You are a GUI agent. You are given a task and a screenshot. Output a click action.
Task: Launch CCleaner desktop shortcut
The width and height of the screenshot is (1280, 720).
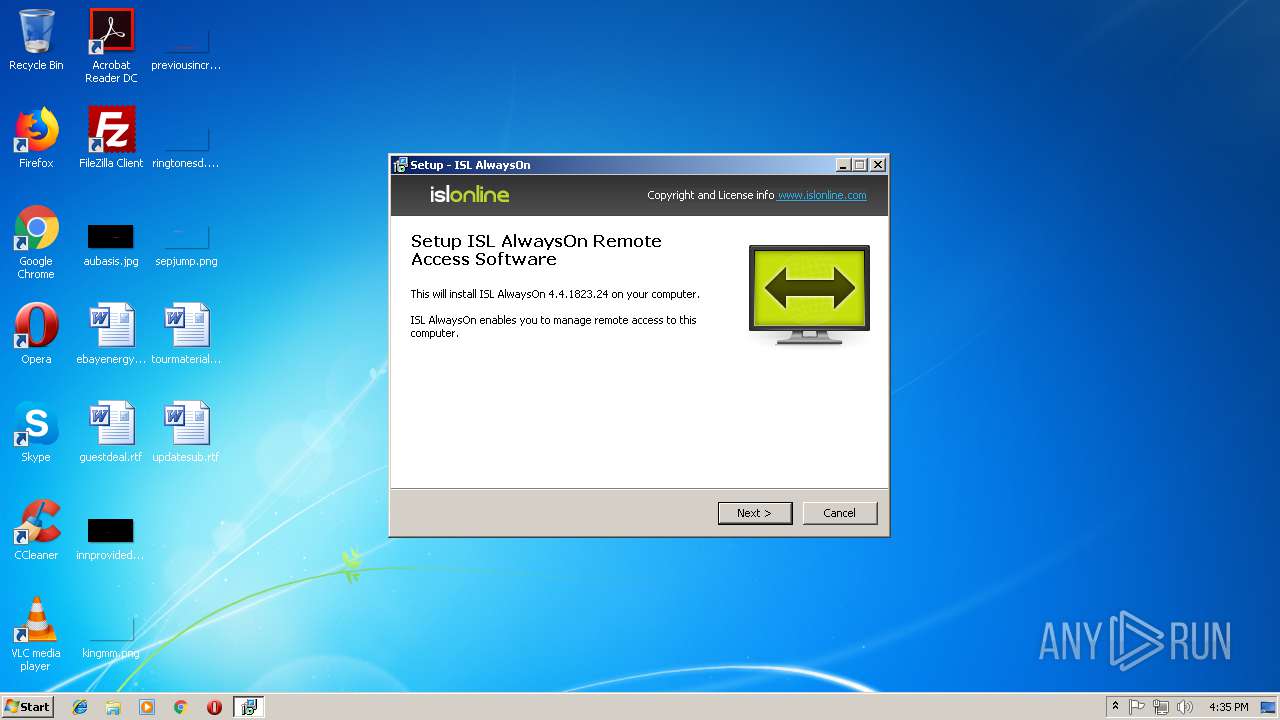(x=36, y=530)
